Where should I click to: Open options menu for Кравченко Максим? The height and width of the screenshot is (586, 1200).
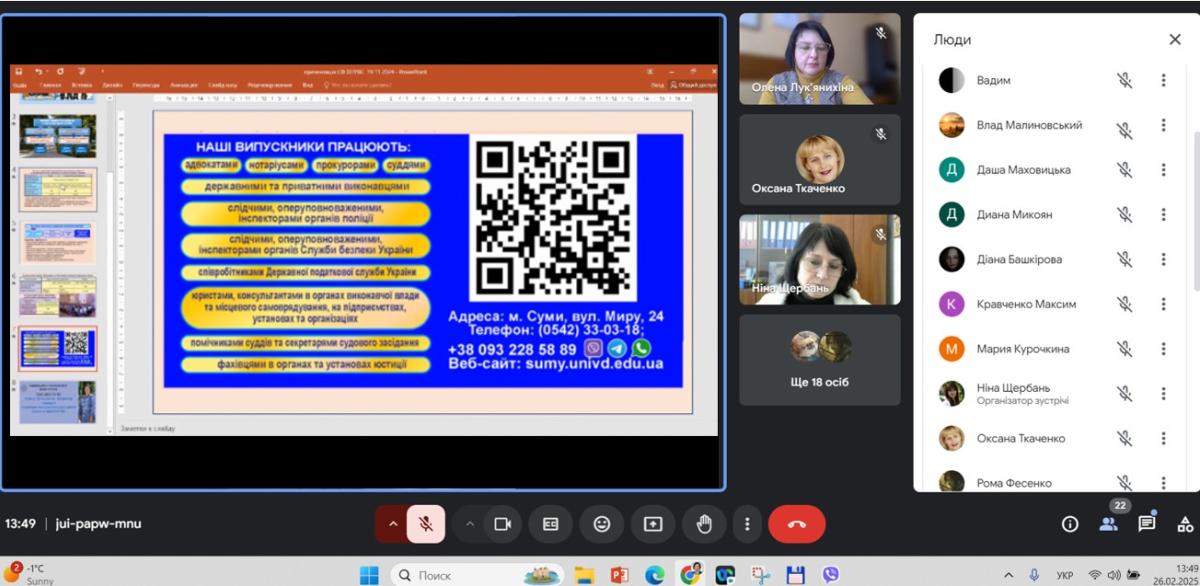click(1163, 304)
